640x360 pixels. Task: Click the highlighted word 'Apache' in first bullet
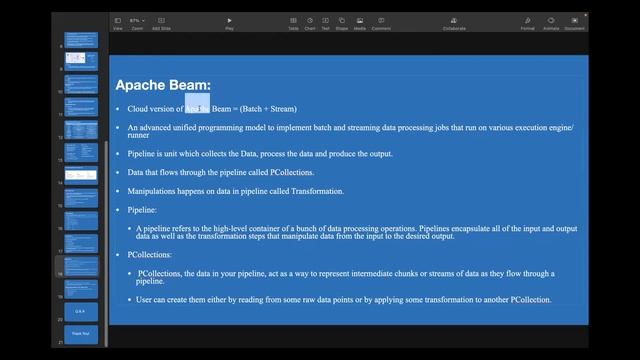pos(197,109)
